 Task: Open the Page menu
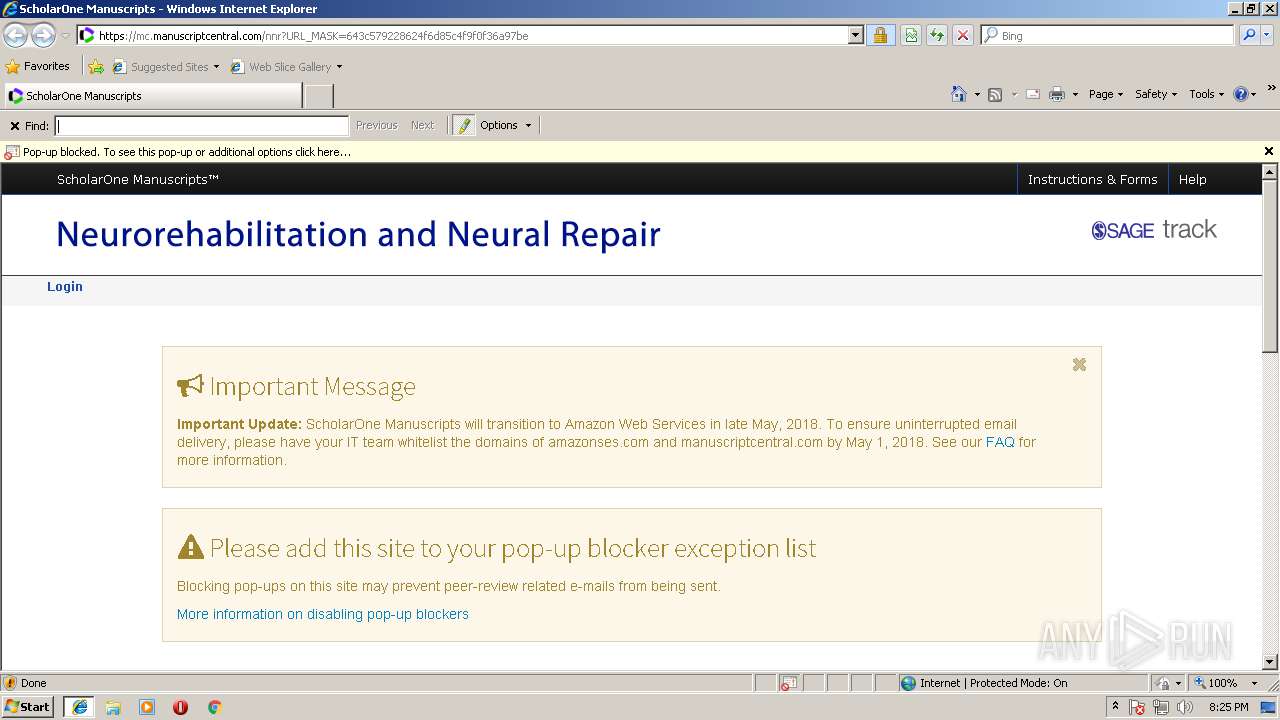(1106, 94)
